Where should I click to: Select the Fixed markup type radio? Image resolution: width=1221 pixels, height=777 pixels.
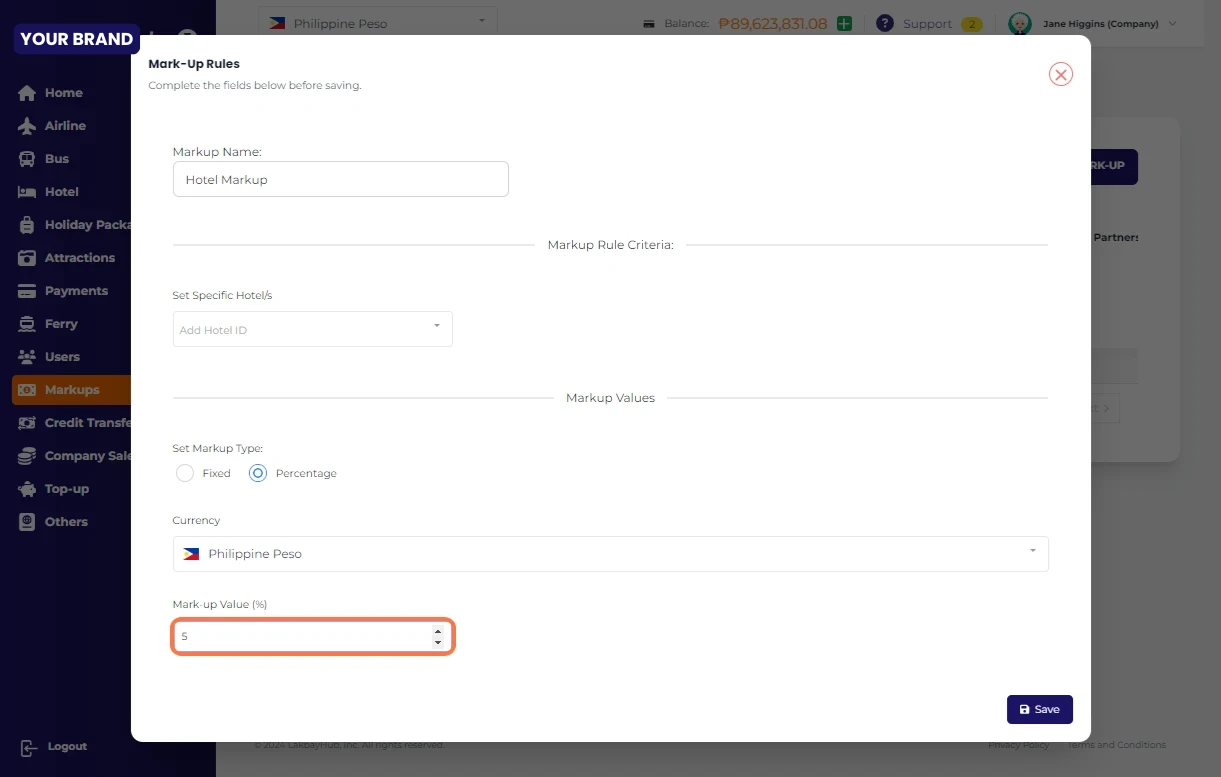click(x=185, y=473)
